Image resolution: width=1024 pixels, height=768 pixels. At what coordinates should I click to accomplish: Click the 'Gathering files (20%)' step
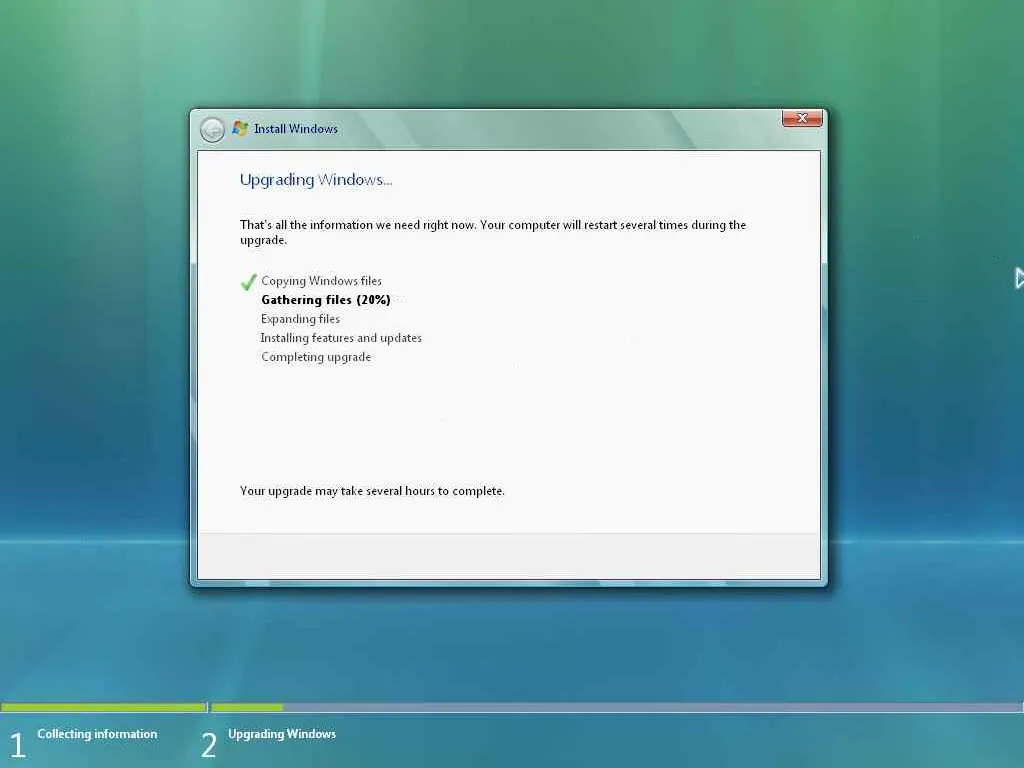[x=326, y=300]
